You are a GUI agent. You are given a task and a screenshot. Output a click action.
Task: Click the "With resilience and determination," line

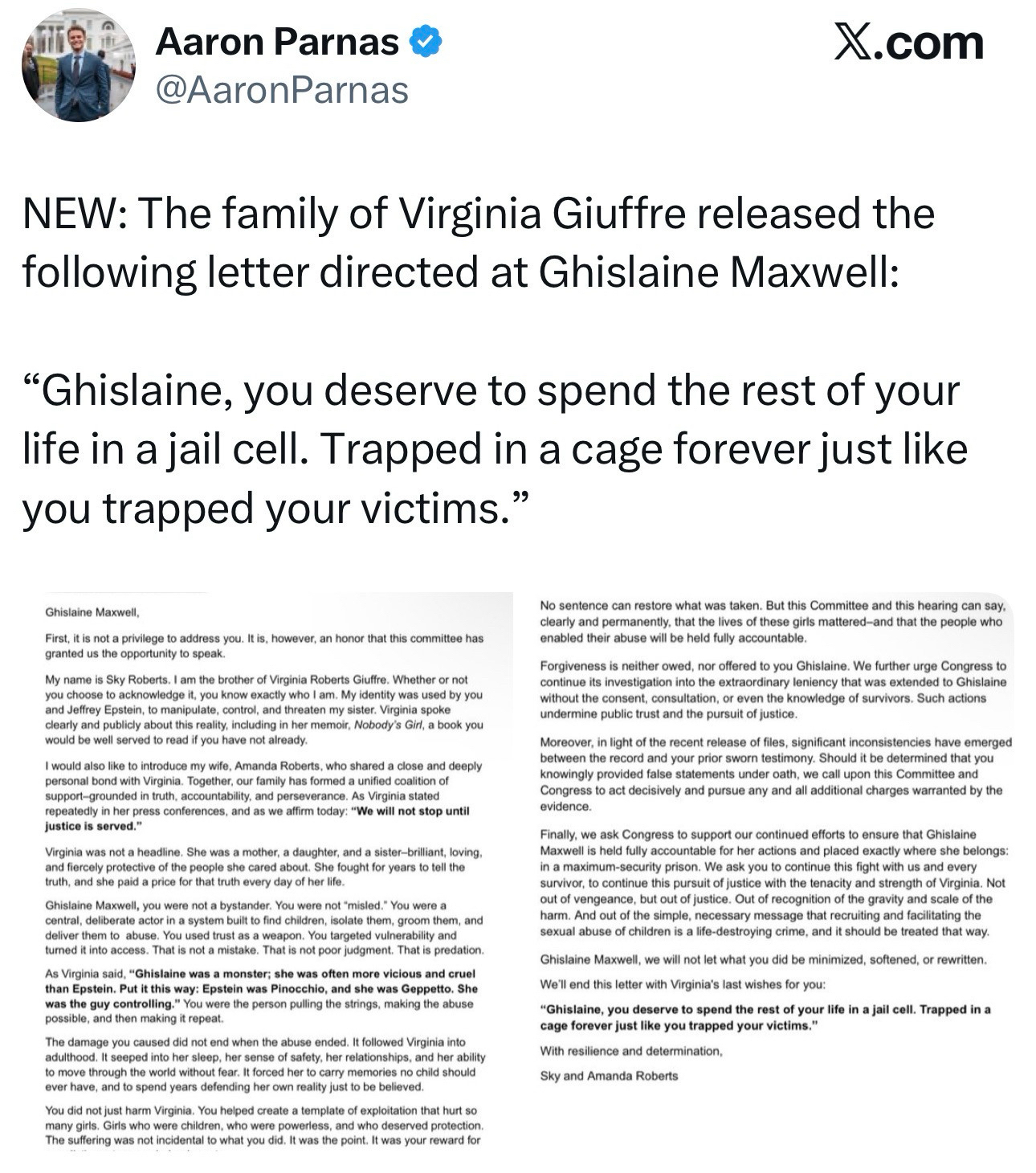631,1051
